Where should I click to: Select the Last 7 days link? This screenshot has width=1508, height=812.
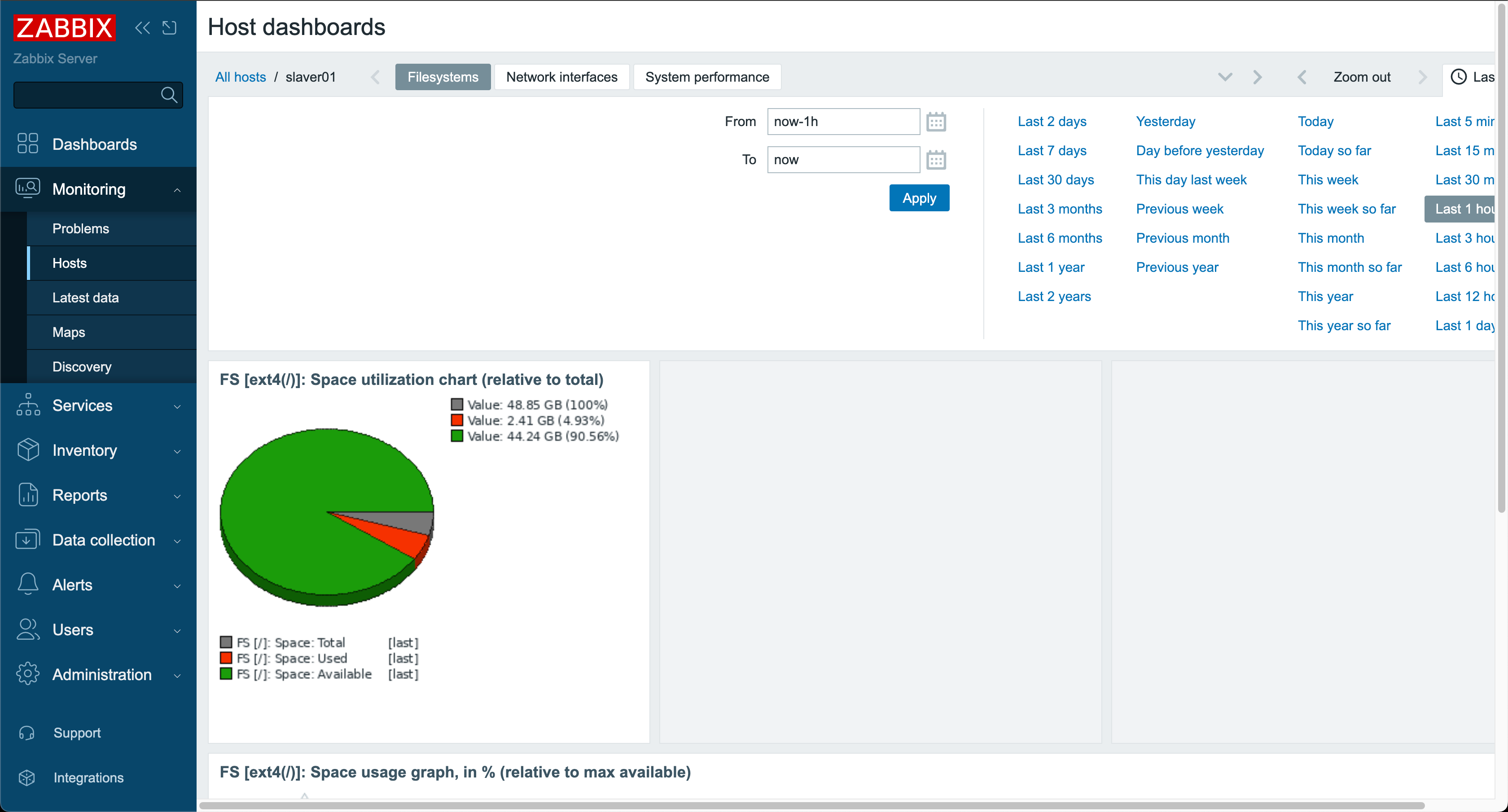pyautogui.click(x=1052, y=150)
